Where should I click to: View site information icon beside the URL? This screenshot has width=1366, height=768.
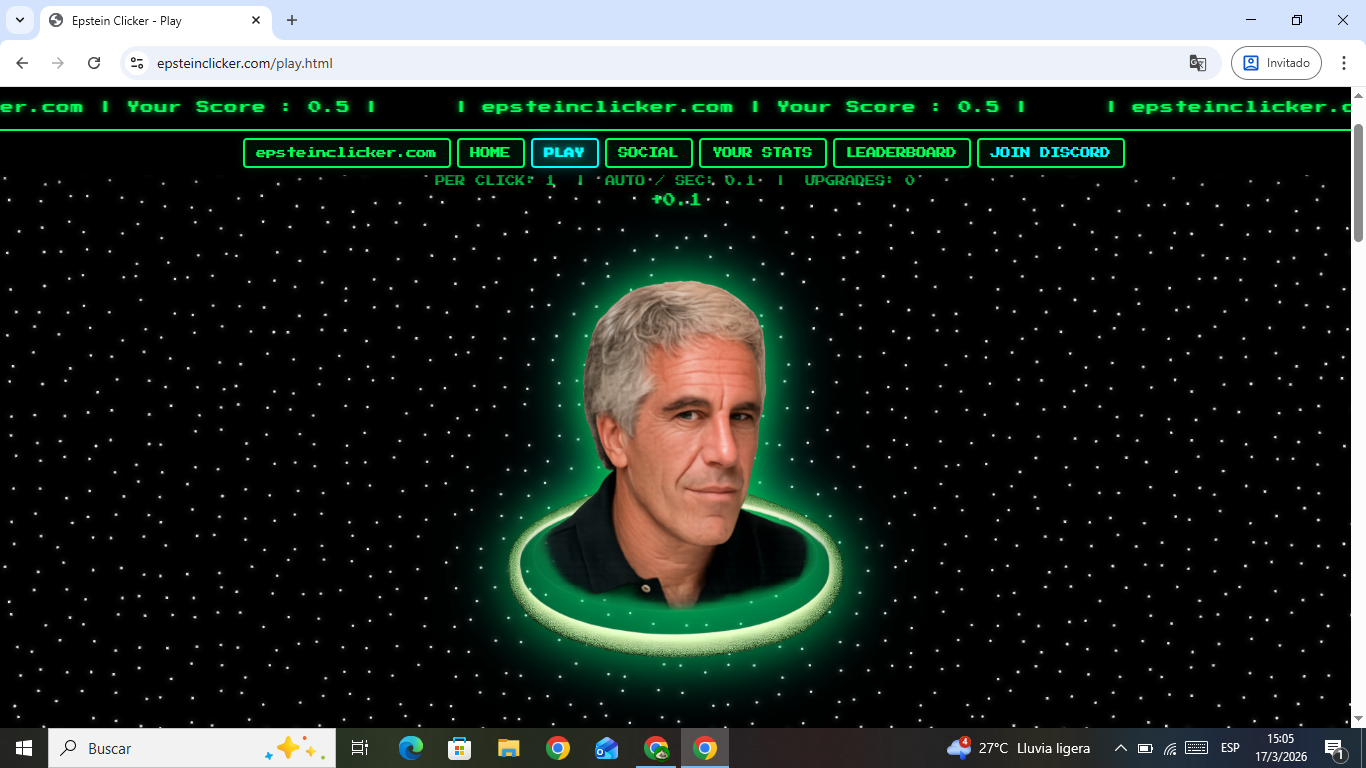pyautogui.click(x=138, y=63)
